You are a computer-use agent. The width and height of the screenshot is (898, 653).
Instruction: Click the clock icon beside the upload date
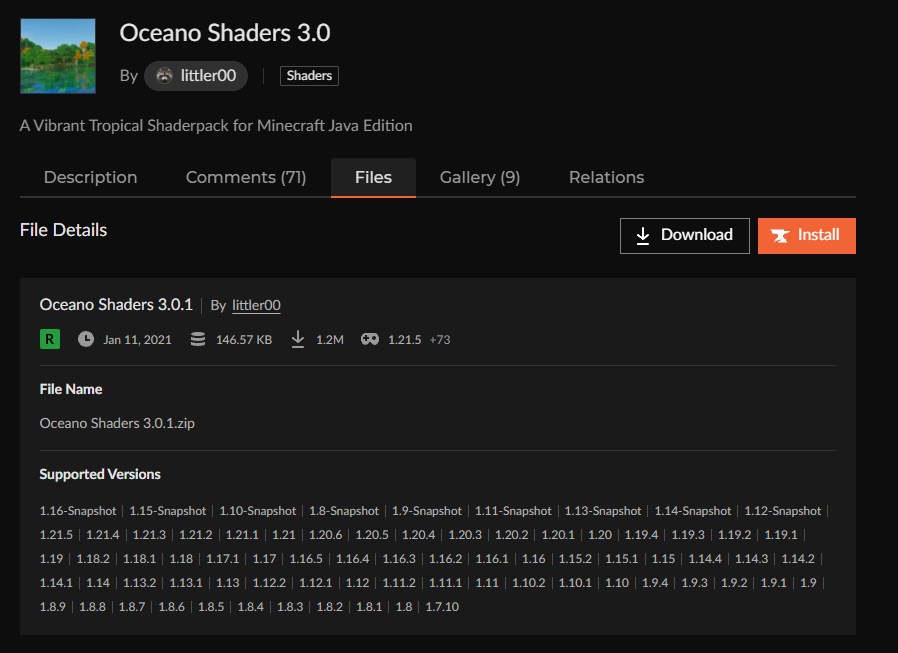point(86,339)
